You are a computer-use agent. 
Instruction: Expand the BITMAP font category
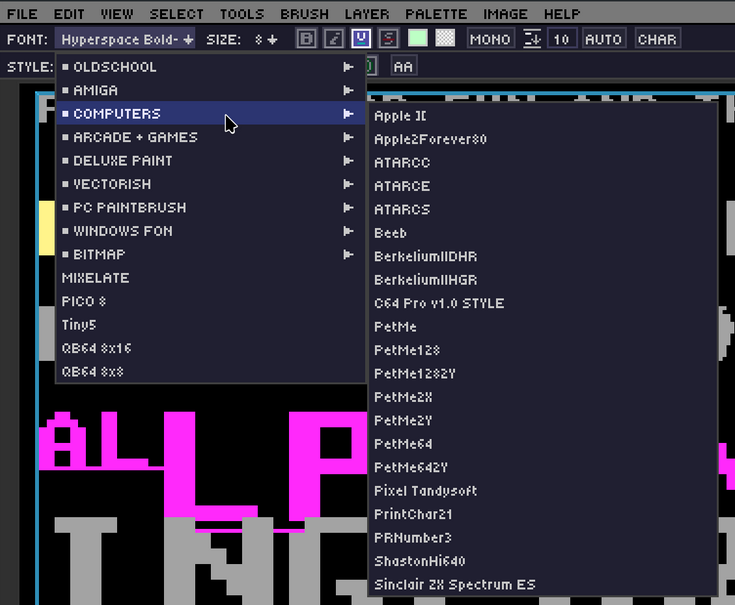pos(210,254)
